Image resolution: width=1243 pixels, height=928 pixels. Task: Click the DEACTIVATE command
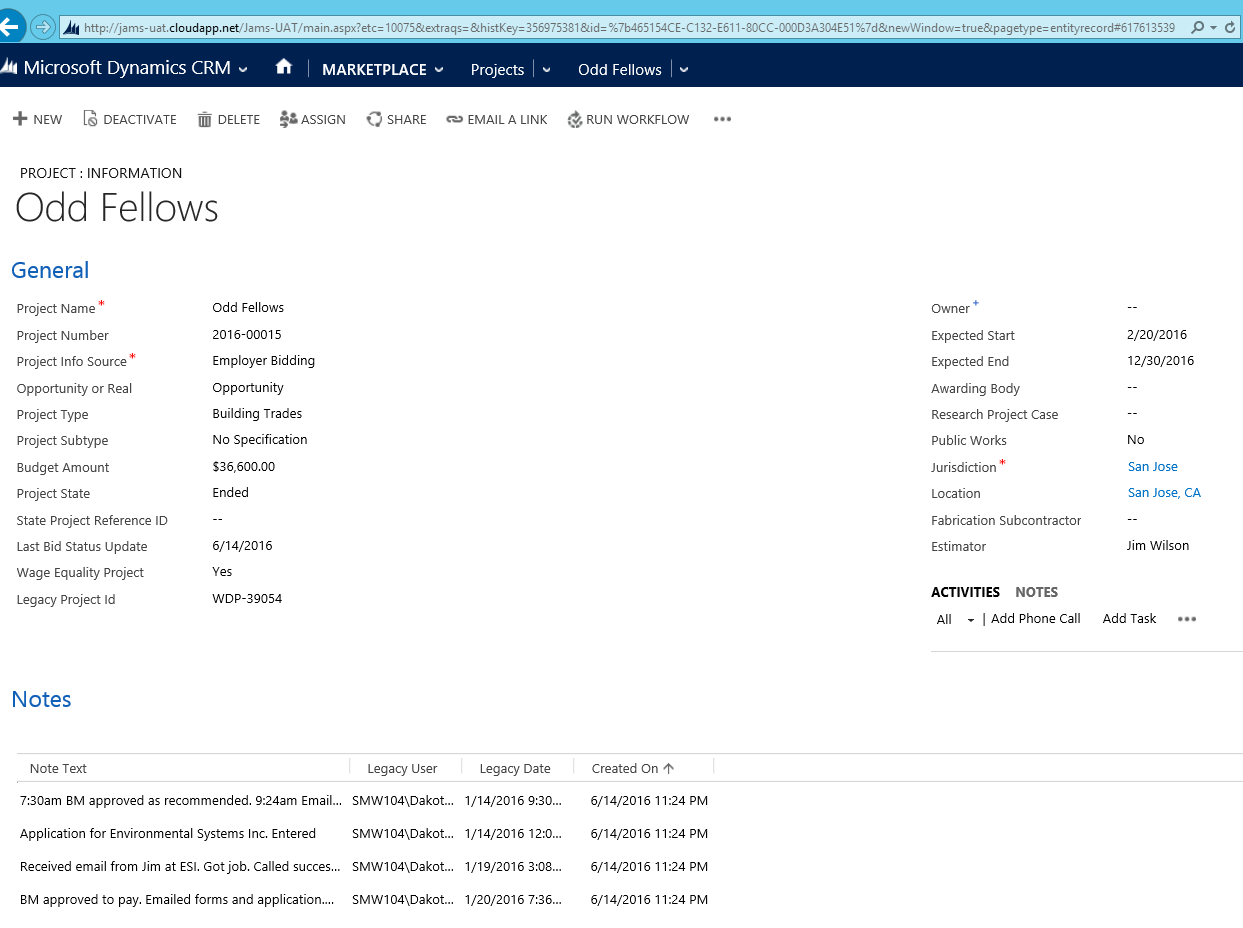tap(129, 119)
